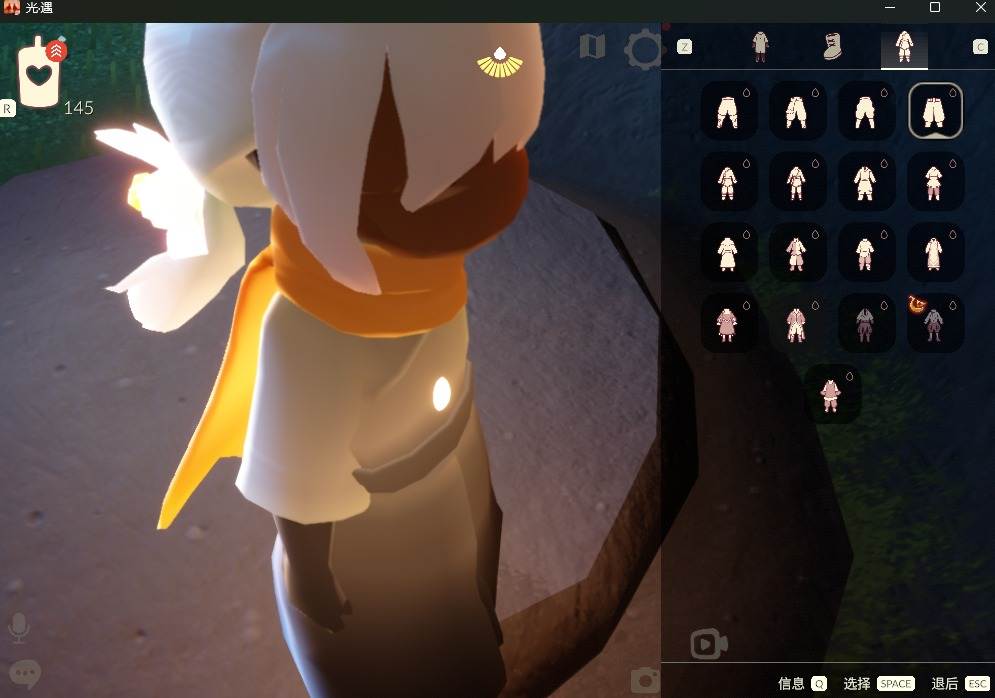Select the outfit with orange flame badge
995x698 pixels.
coord(935,322)
